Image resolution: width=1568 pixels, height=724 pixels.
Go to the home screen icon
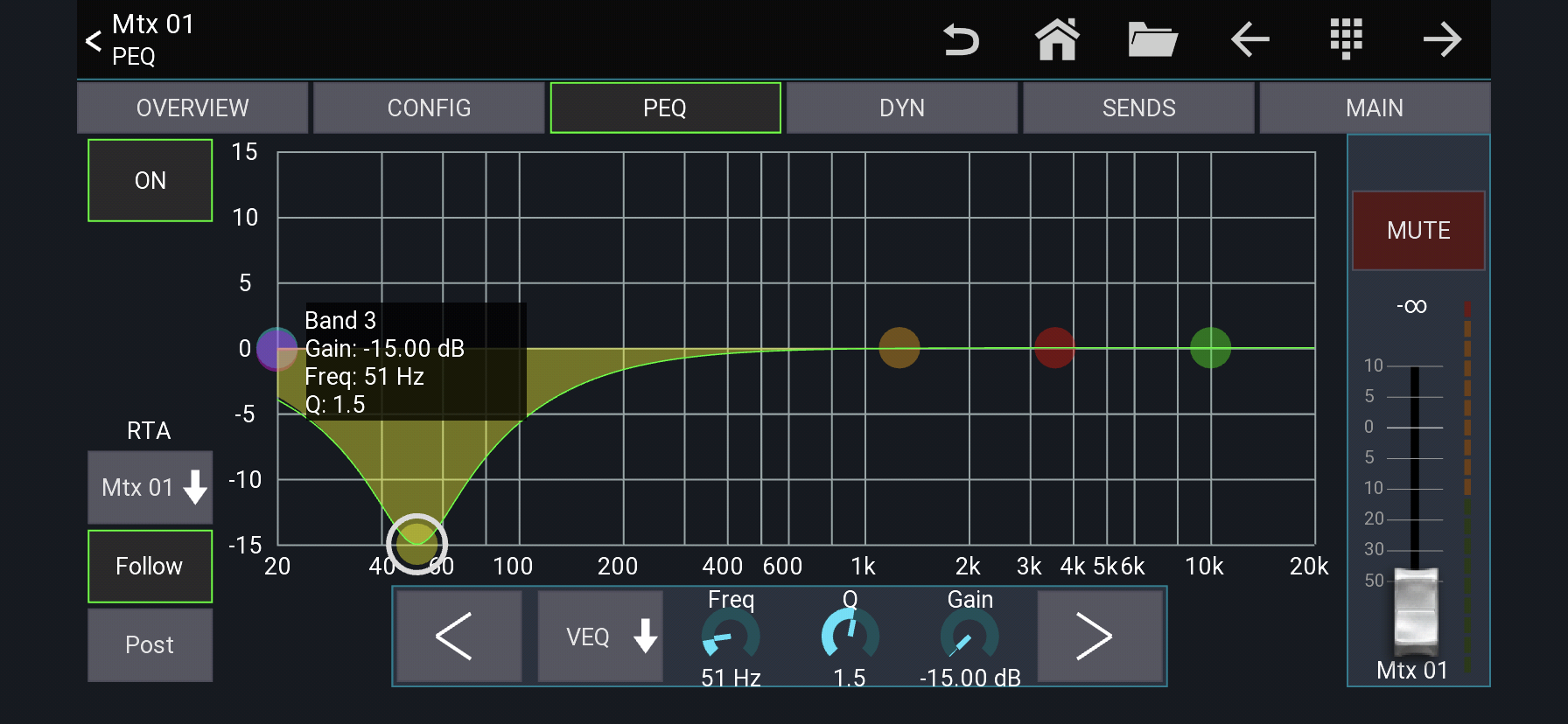(x=1057, y=39)
